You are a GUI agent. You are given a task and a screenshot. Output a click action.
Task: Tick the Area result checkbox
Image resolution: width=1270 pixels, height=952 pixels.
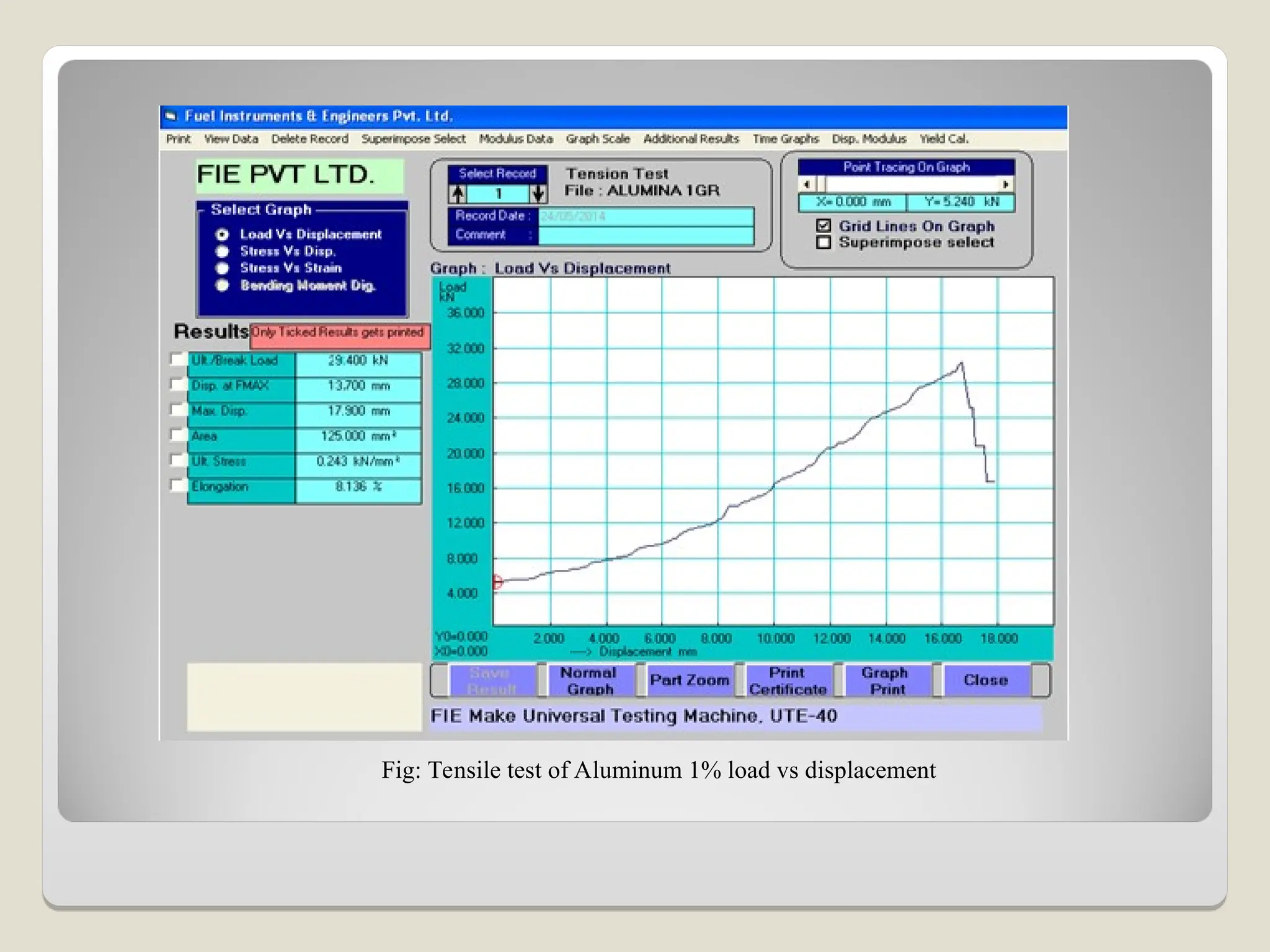(178, 435)
